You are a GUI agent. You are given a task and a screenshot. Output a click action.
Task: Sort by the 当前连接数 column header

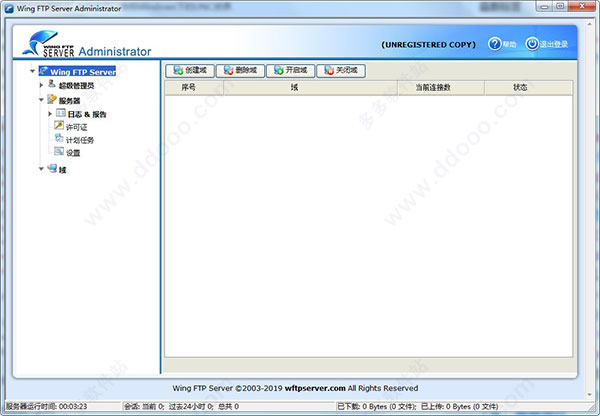click(x=441, y=87)
